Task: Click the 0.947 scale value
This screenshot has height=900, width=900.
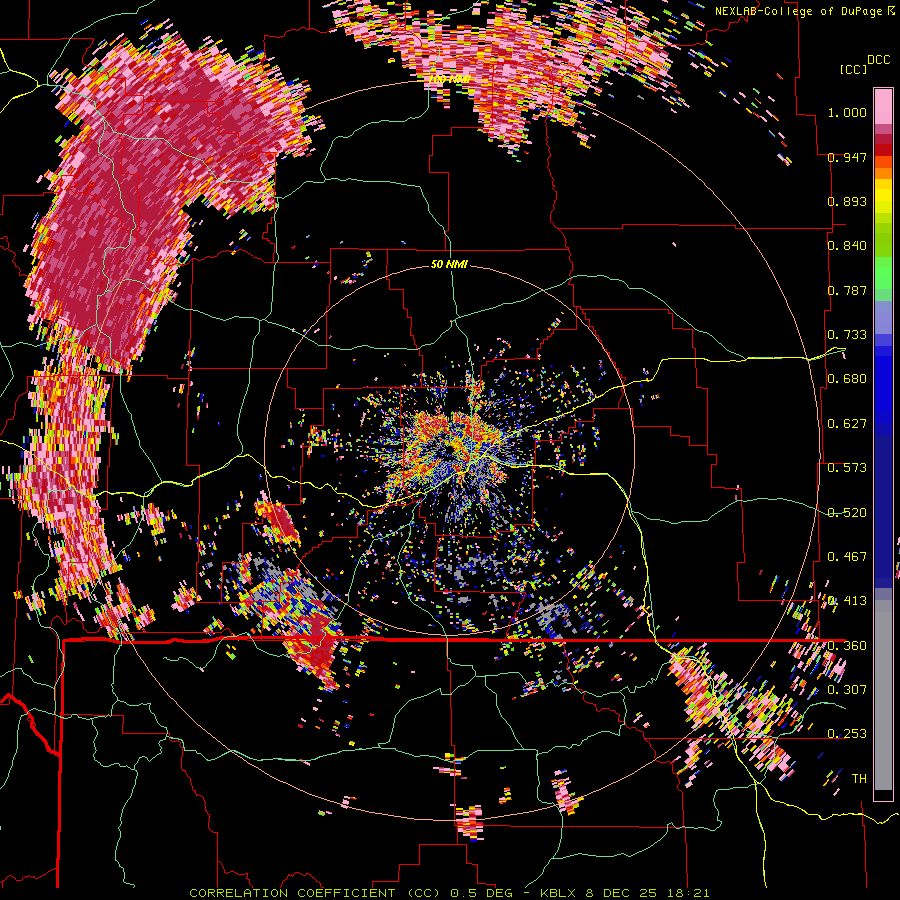Action: tap(847, 157)
